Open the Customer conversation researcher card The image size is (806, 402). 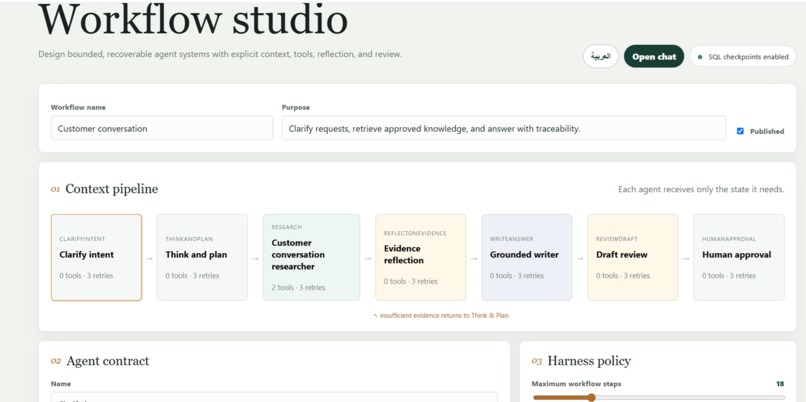311,258
